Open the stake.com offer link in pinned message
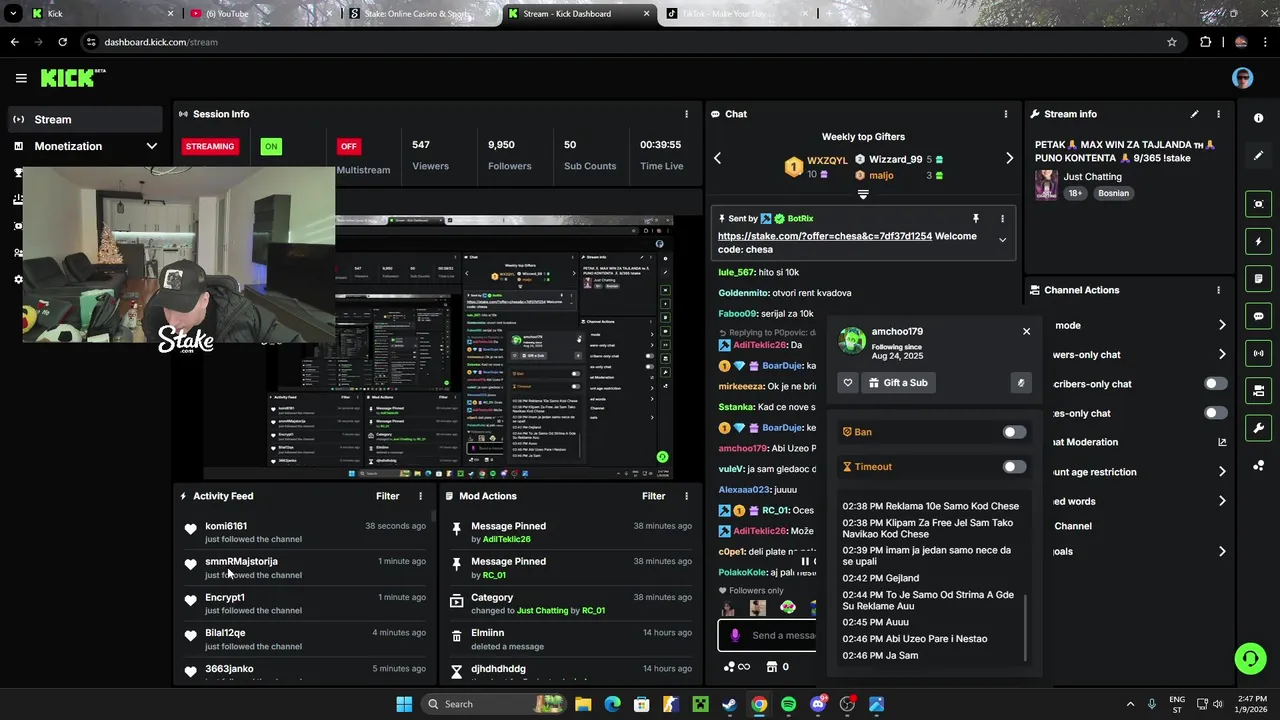Image resolution: width=1280 pixels, height=720 pixels. pyautogui.click(x=824, y=236)
